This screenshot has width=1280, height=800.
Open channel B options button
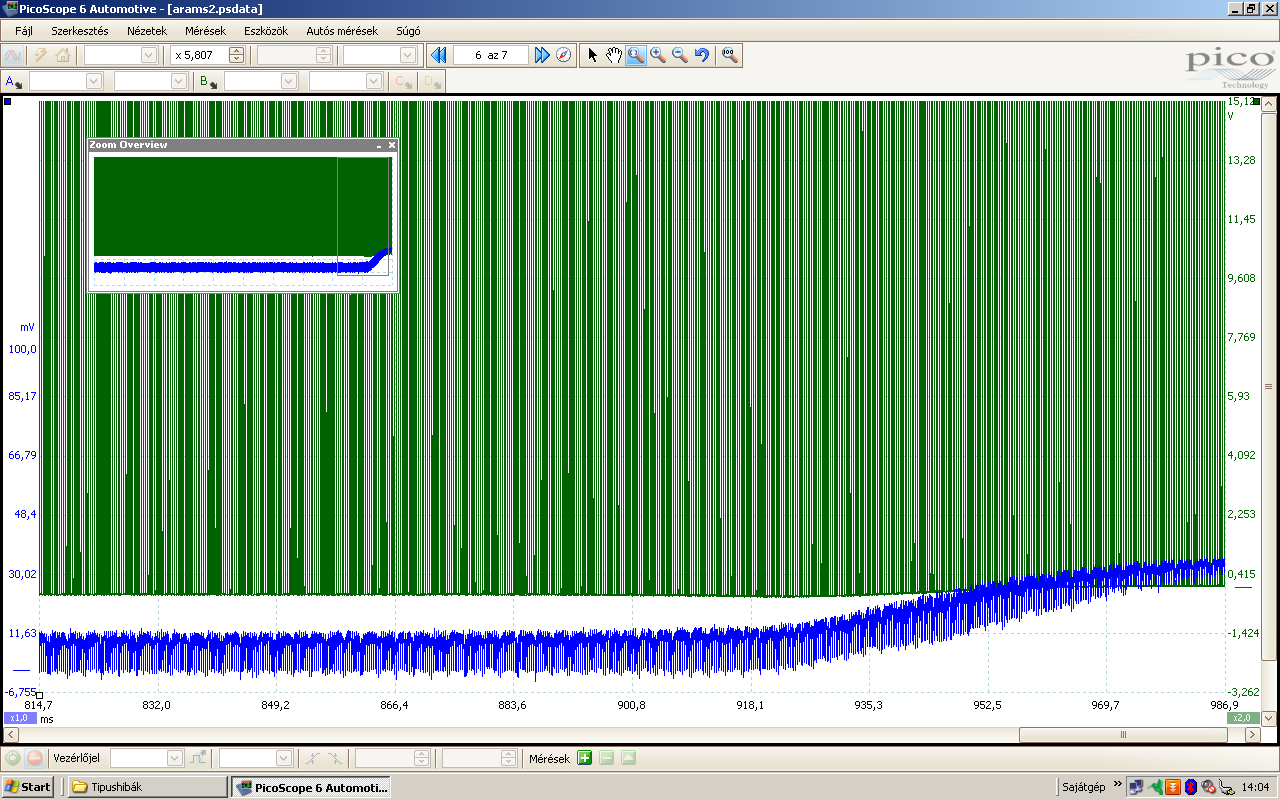coord(209,82)
